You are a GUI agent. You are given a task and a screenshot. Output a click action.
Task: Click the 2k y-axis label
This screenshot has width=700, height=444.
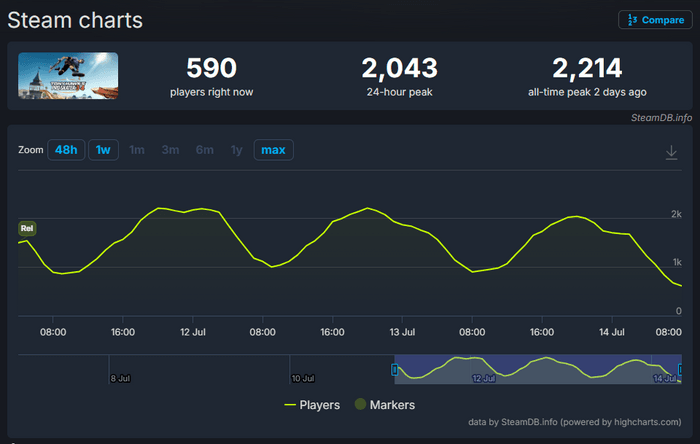click(x=676, y=214)
